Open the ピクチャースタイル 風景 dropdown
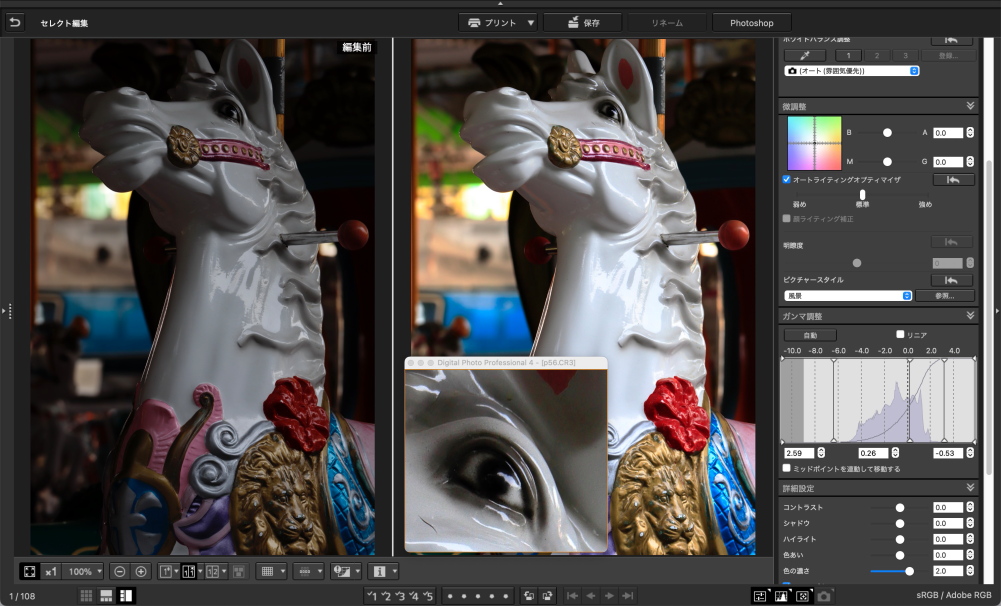Screen dimensions: 1001x606 point(848,296)
